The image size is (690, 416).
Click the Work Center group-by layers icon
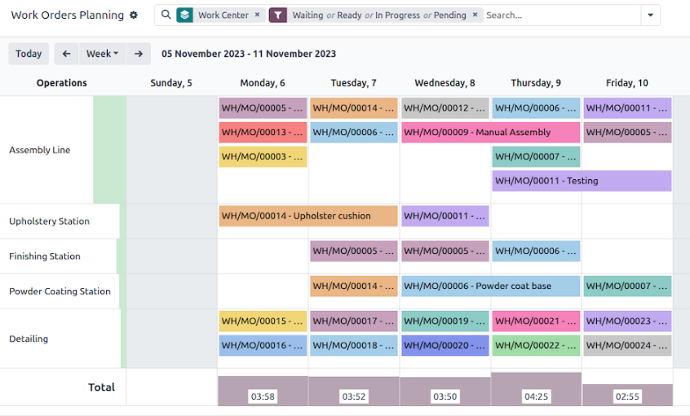[185, 16]
